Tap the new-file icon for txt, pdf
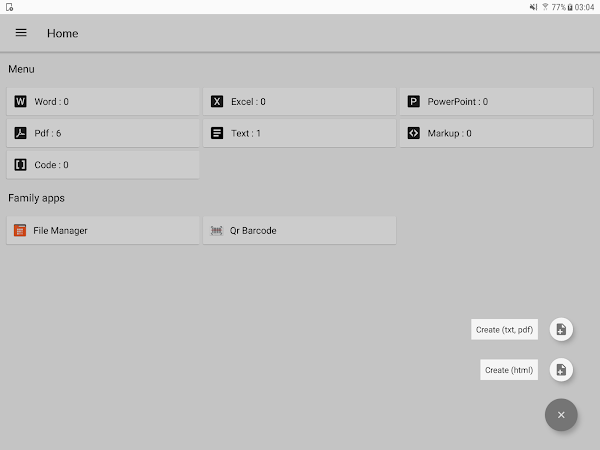The image size is (600, 450). (561, 329)
